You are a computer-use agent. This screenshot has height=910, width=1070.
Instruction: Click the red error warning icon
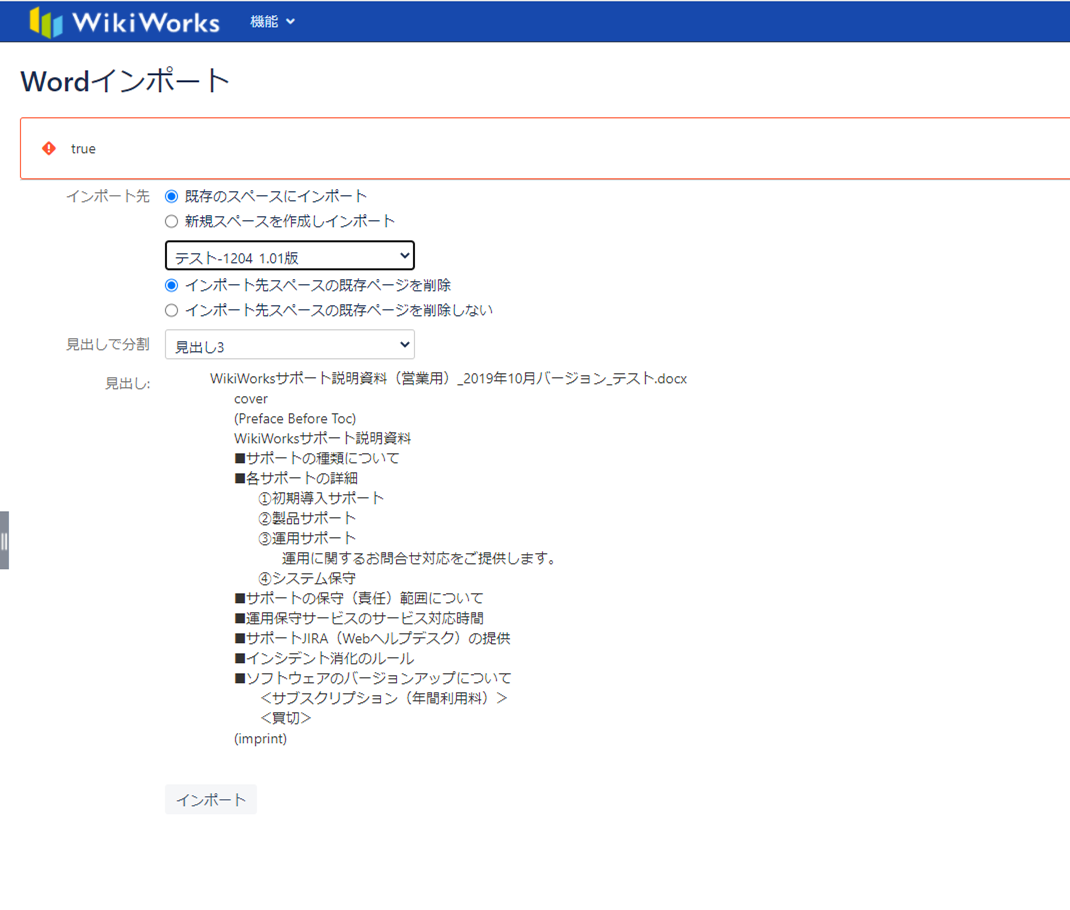49,149
